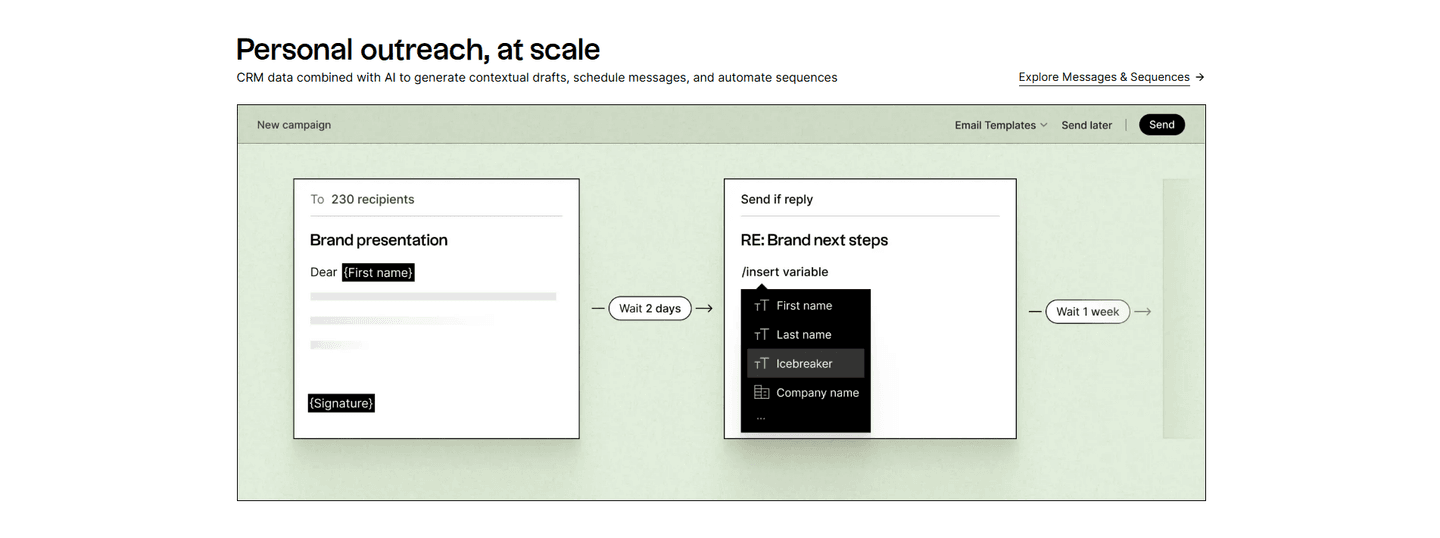Click the Email Templates chevron arrow
Screen dimensions: 1440x538
pos(1044,125)
